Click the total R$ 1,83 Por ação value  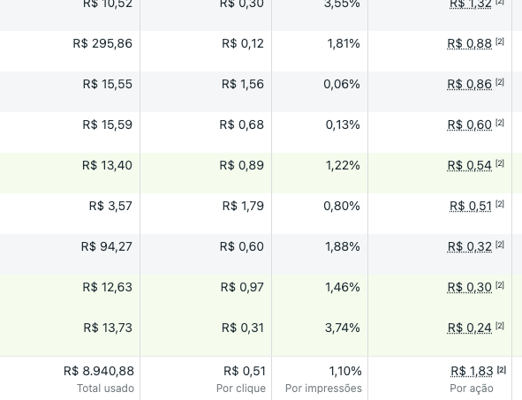pyautogui.click(x=472, y=371)
